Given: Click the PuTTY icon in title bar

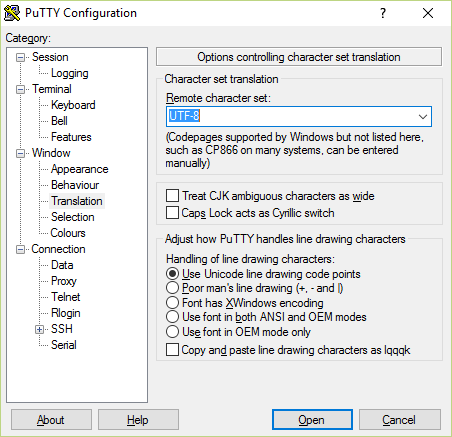Looking at the screenshot, I should click(12, 13).
